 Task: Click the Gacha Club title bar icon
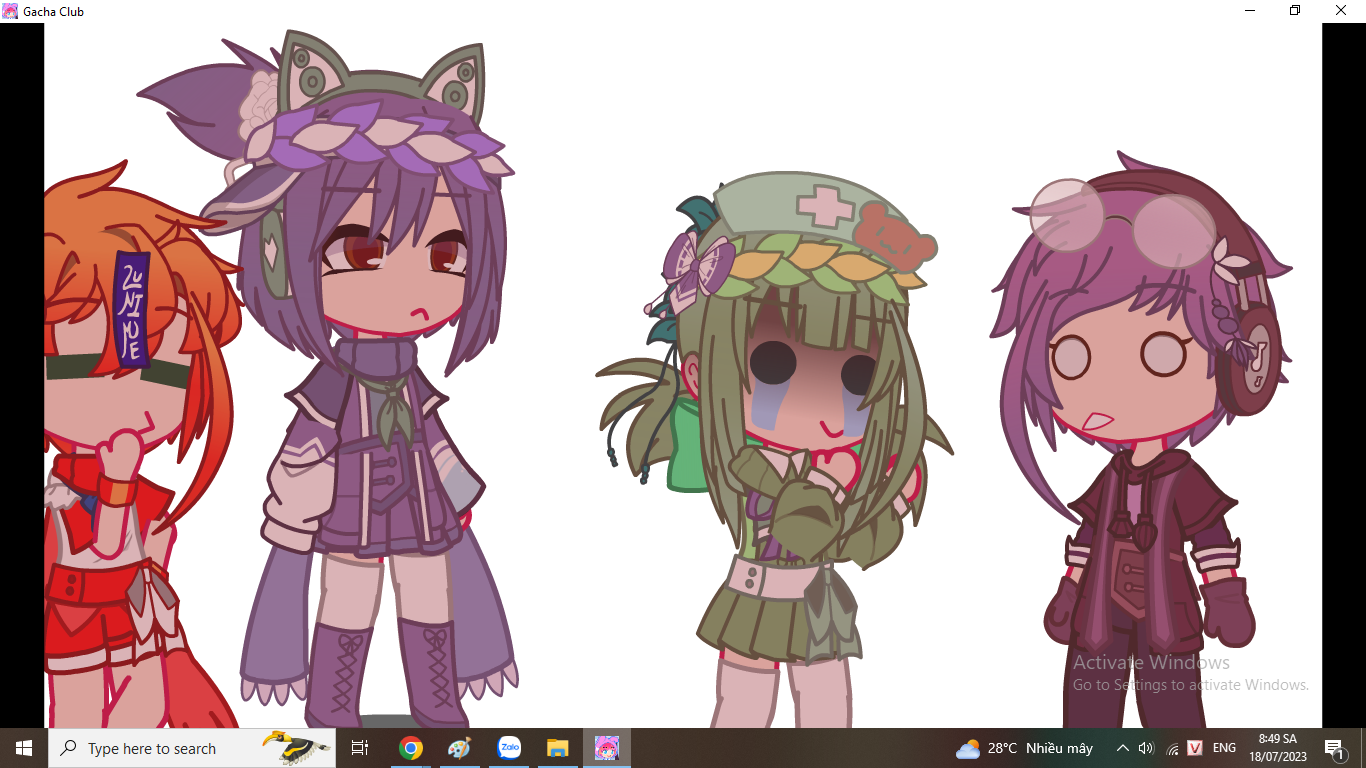(x=10, y=11)
